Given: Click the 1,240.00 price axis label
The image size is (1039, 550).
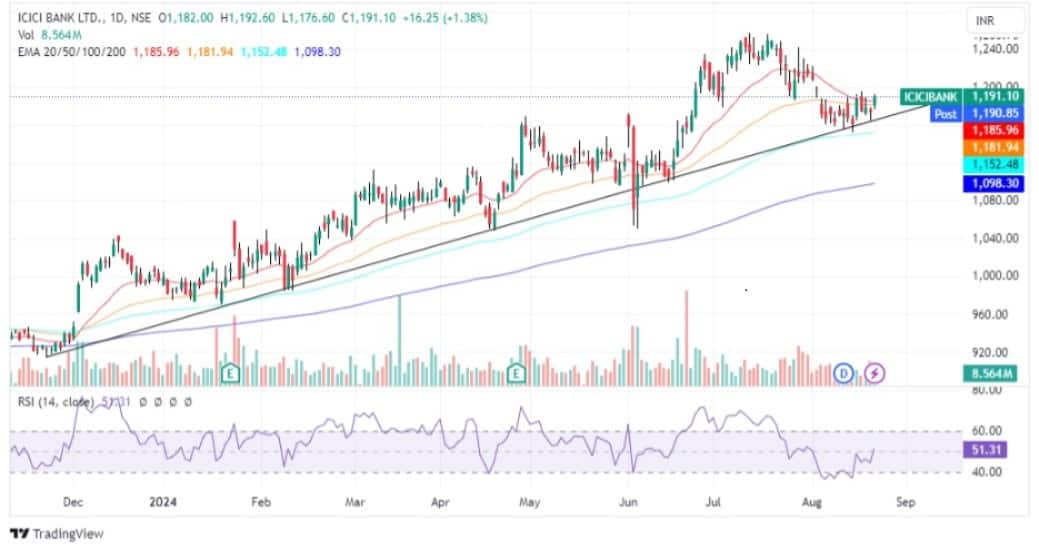Looking at the screenshot, I should click(995, 49).
